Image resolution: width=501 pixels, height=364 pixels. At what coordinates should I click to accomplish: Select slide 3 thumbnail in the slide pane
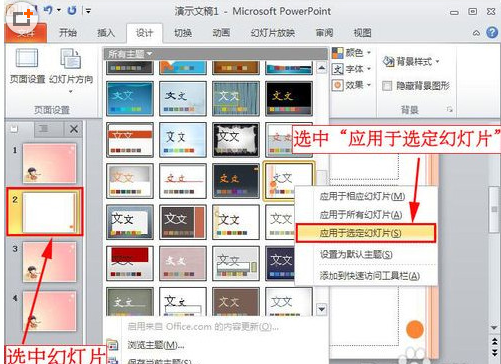tap(49, 262)
